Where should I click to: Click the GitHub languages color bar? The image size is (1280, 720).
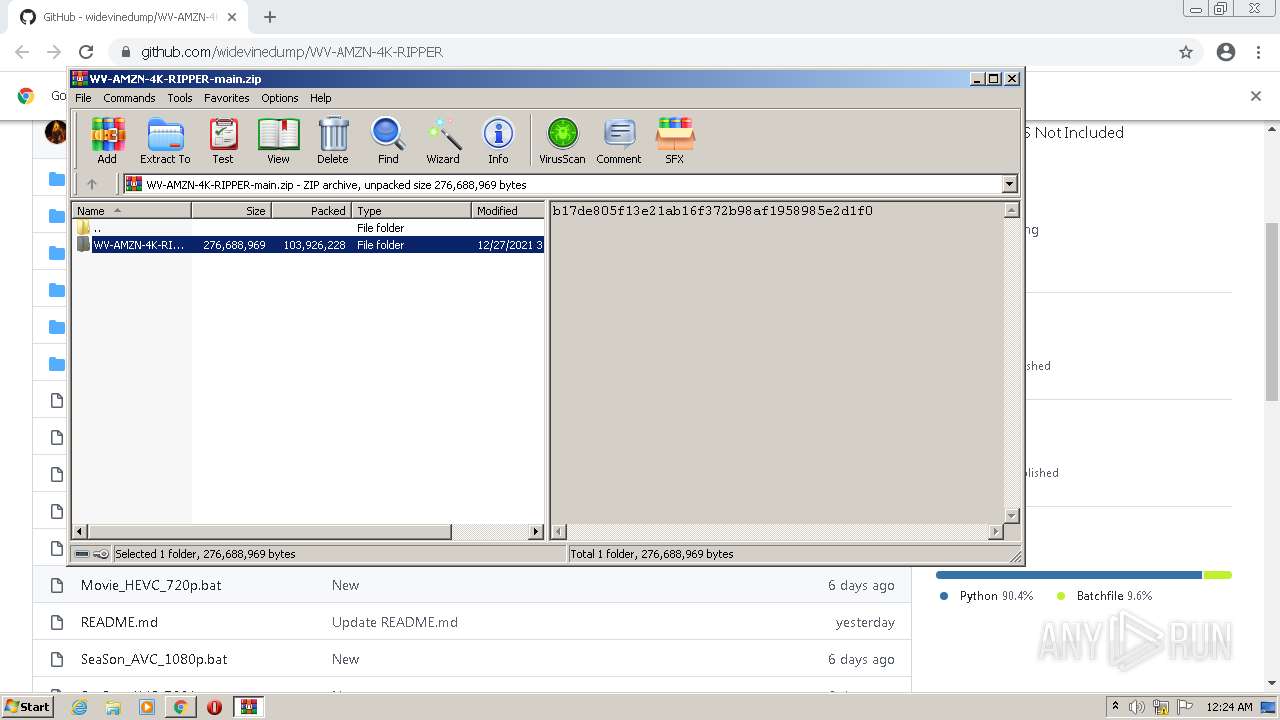click(1084, 575)
